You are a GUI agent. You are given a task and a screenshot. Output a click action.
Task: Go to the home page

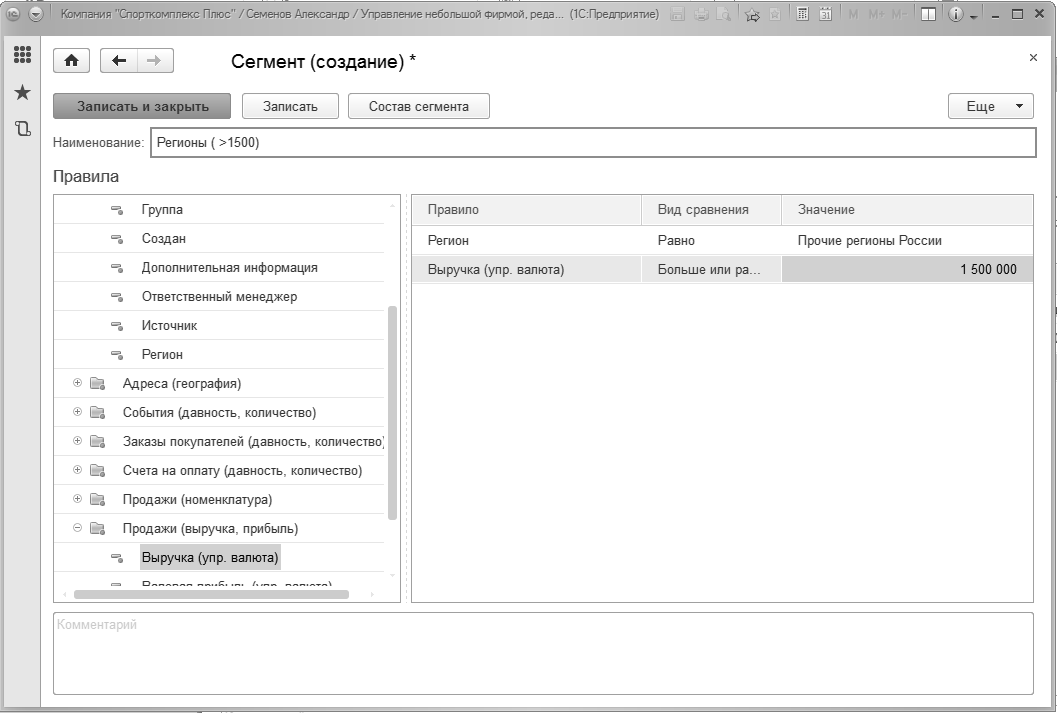(x=71, y=61)
